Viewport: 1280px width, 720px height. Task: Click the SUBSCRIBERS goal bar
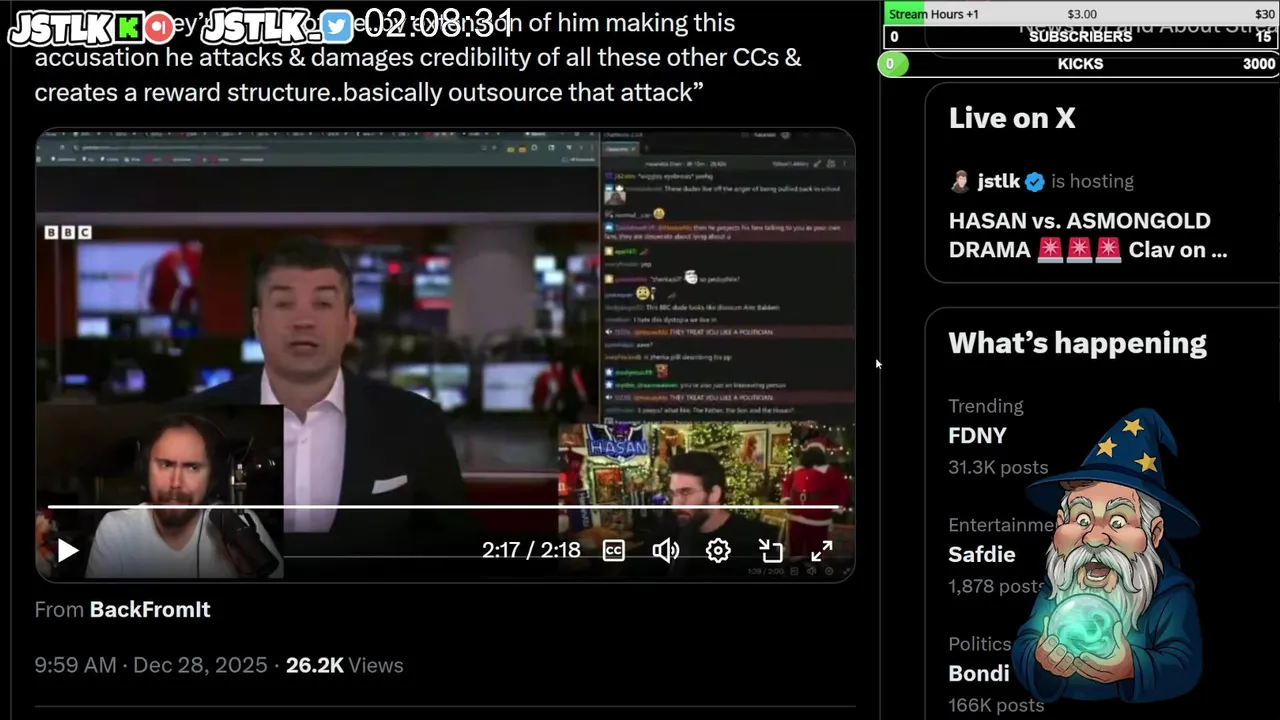[x=1081, y=37]
